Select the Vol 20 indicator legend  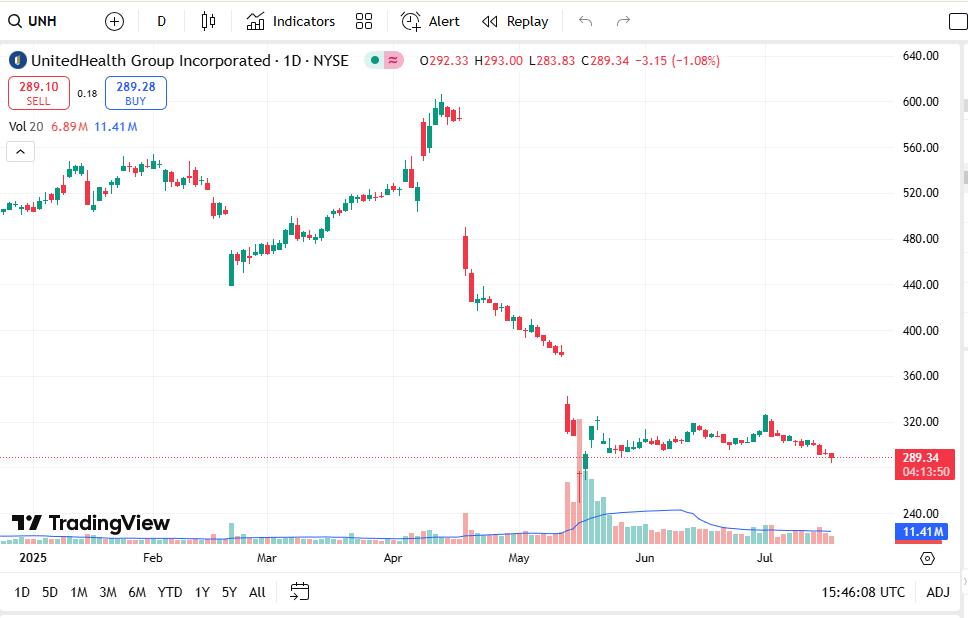tap(26, 127)
